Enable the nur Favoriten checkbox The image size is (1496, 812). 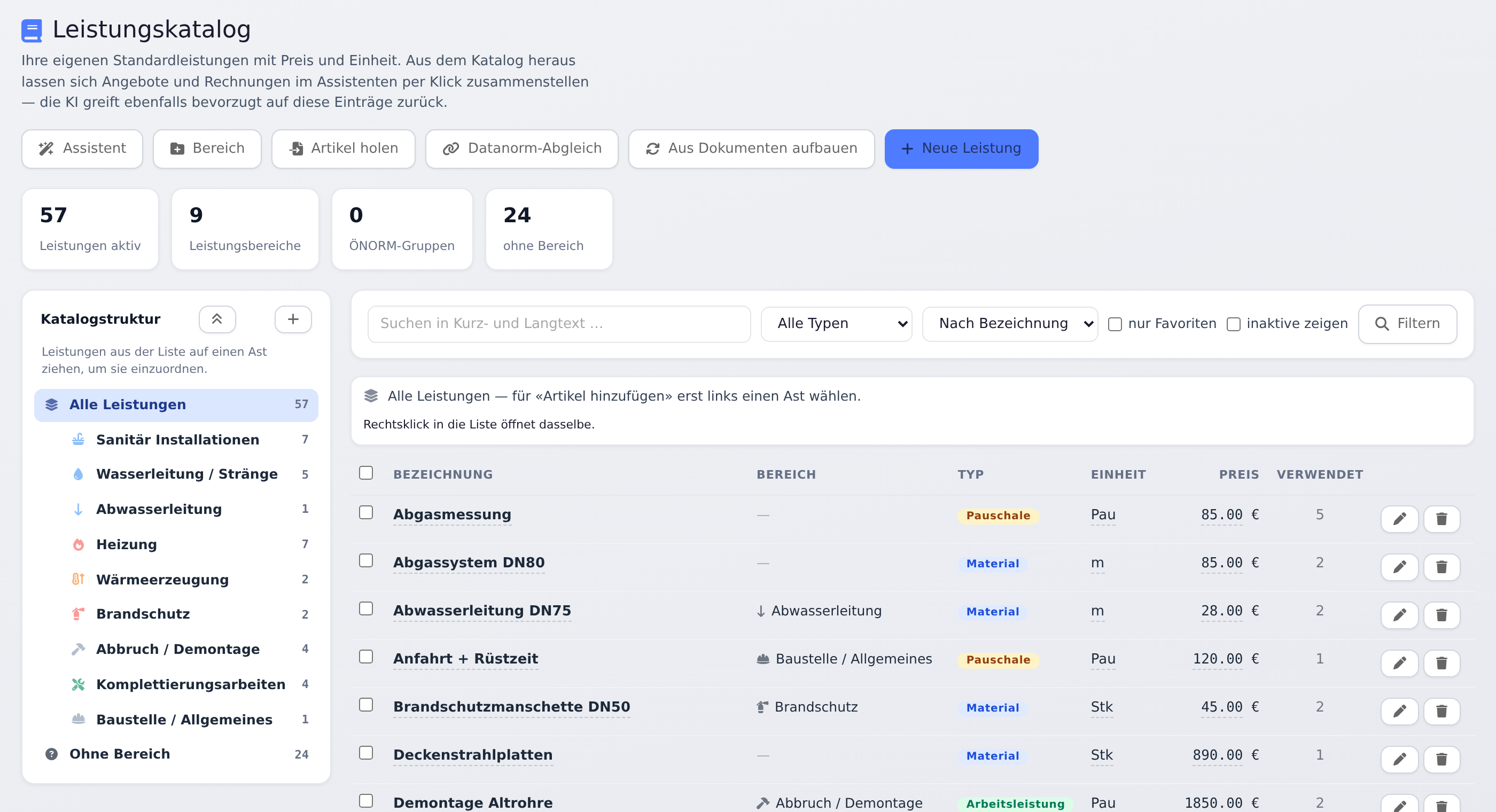1115,324
